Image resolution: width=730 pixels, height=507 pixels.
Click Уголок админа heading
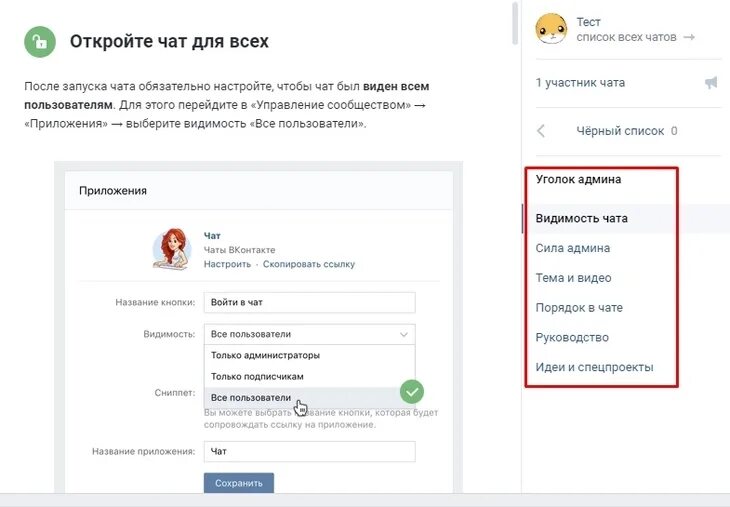tap(578, 179)
